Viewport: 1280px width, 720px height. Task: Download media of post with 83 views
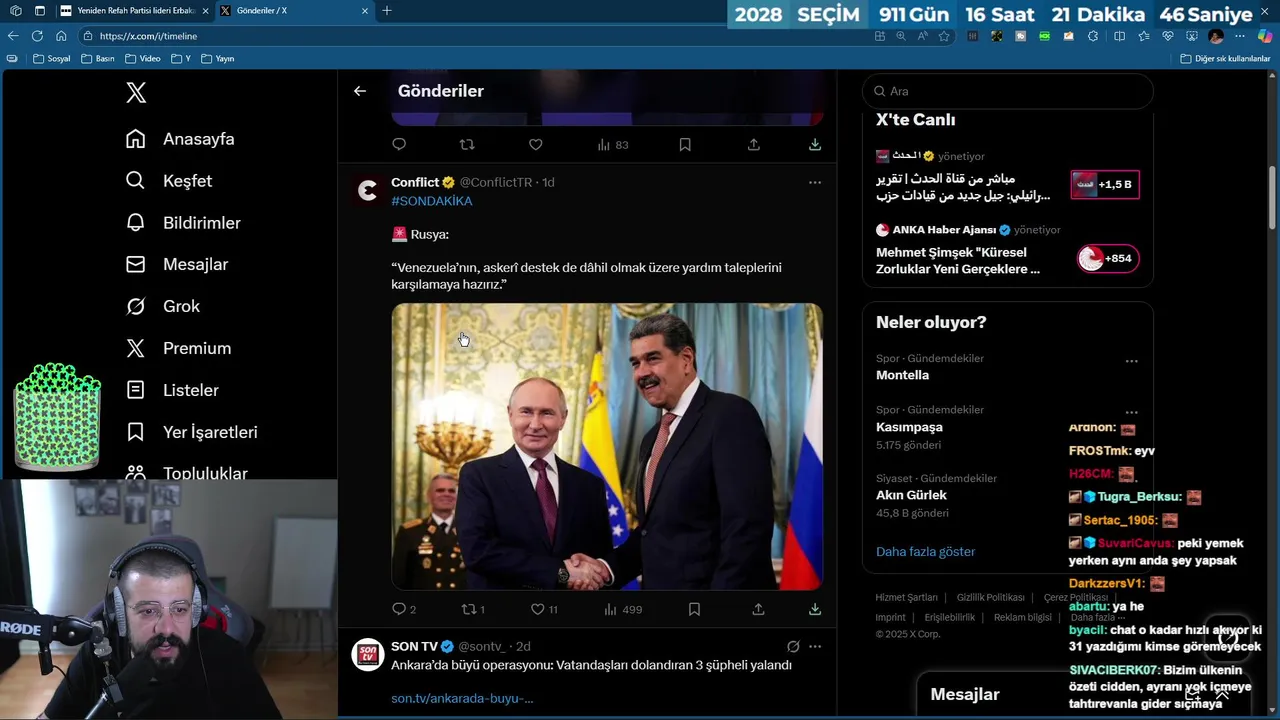click(x=815, y=144)
